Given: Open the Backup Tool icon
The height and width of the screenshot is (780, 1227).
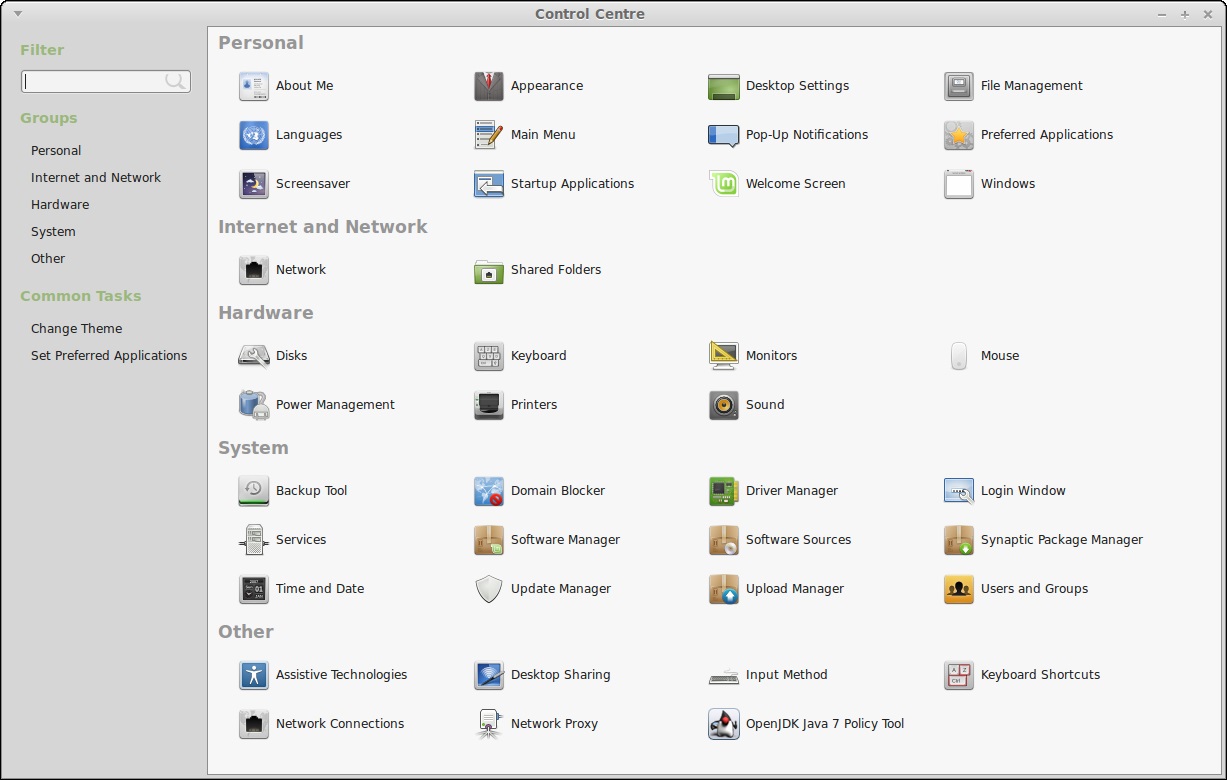Looking at the screenshot, I should 254,491.
